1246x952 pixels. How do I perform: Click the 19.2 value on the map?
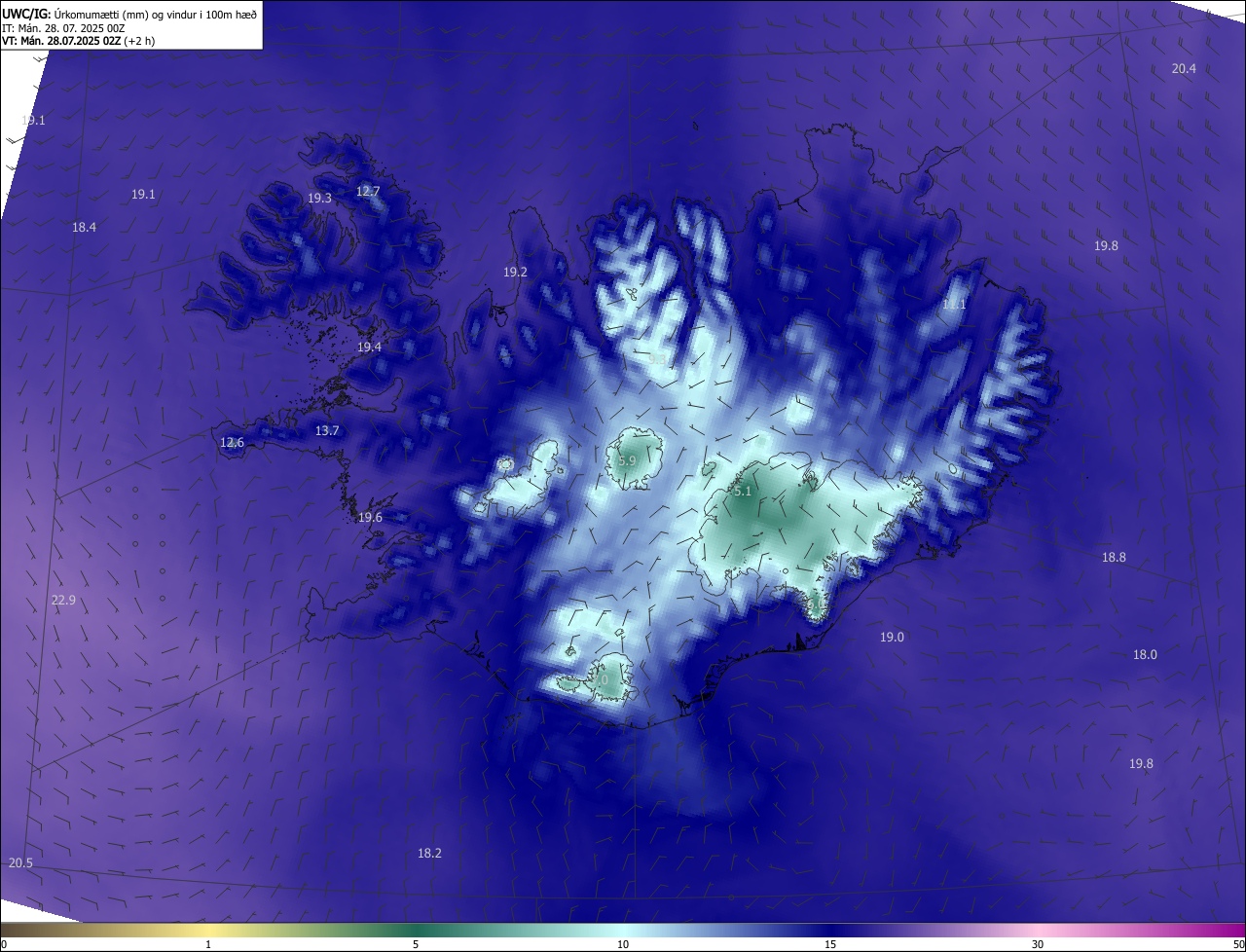[x=515, y=272]
